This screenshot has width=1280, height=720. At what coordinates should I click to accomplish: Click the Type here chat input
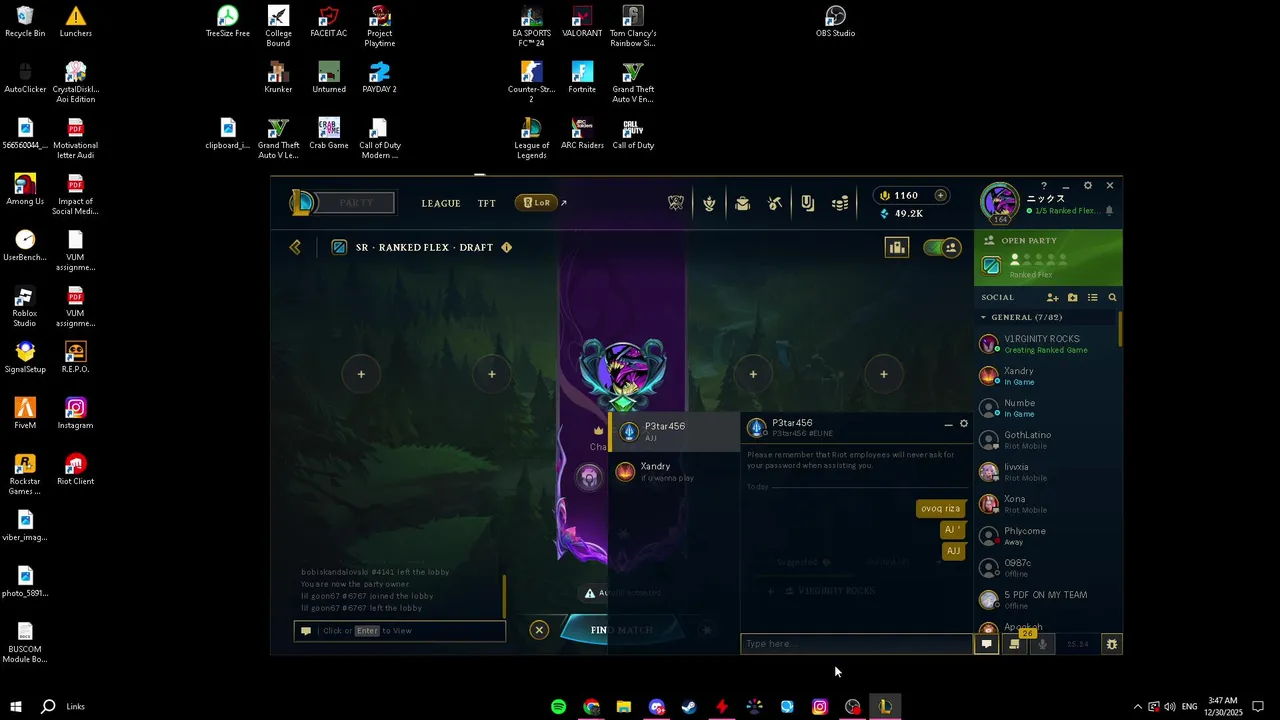coord(856,644)
